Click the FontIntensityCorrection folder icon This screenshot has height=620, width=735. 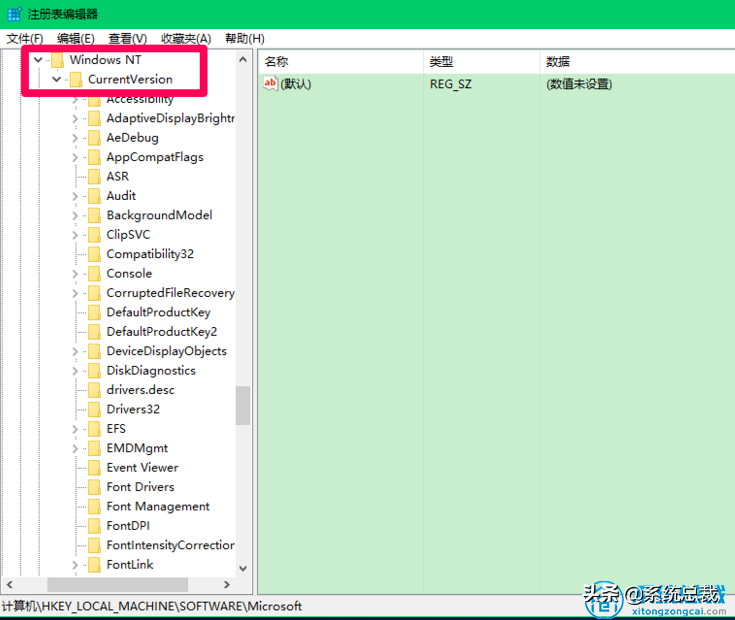[x=94, y=545]
